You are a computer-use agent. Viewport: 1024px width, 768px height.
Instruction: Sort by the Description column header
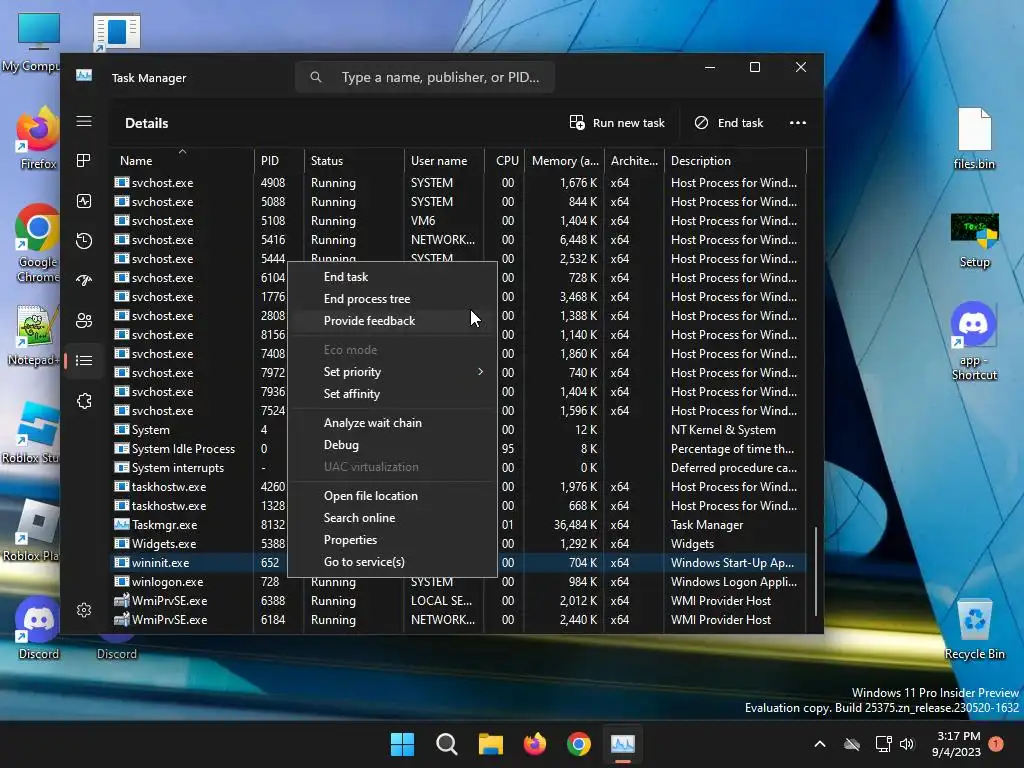(735, 161)
